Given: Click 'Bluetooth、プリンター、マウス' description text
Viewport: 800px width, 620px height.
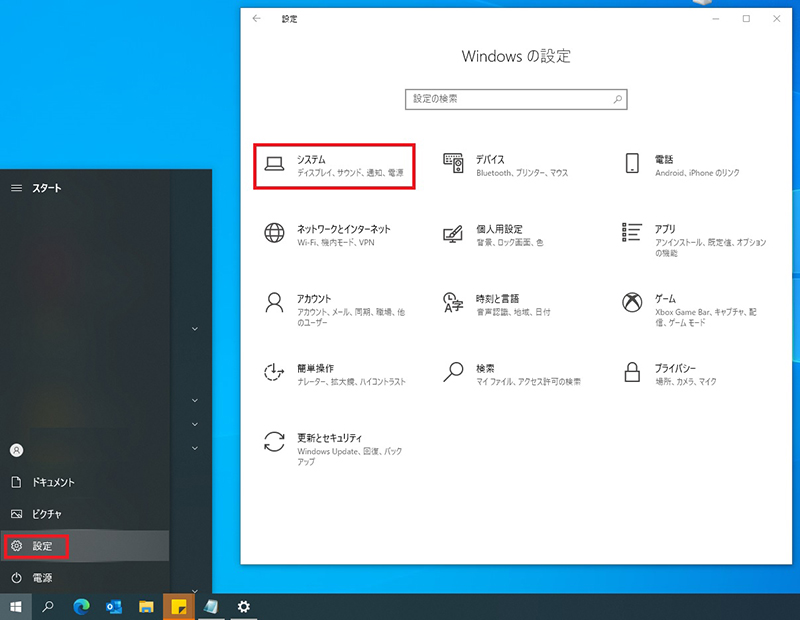Looking at the screenshot, I should click(x=522, y=173).
